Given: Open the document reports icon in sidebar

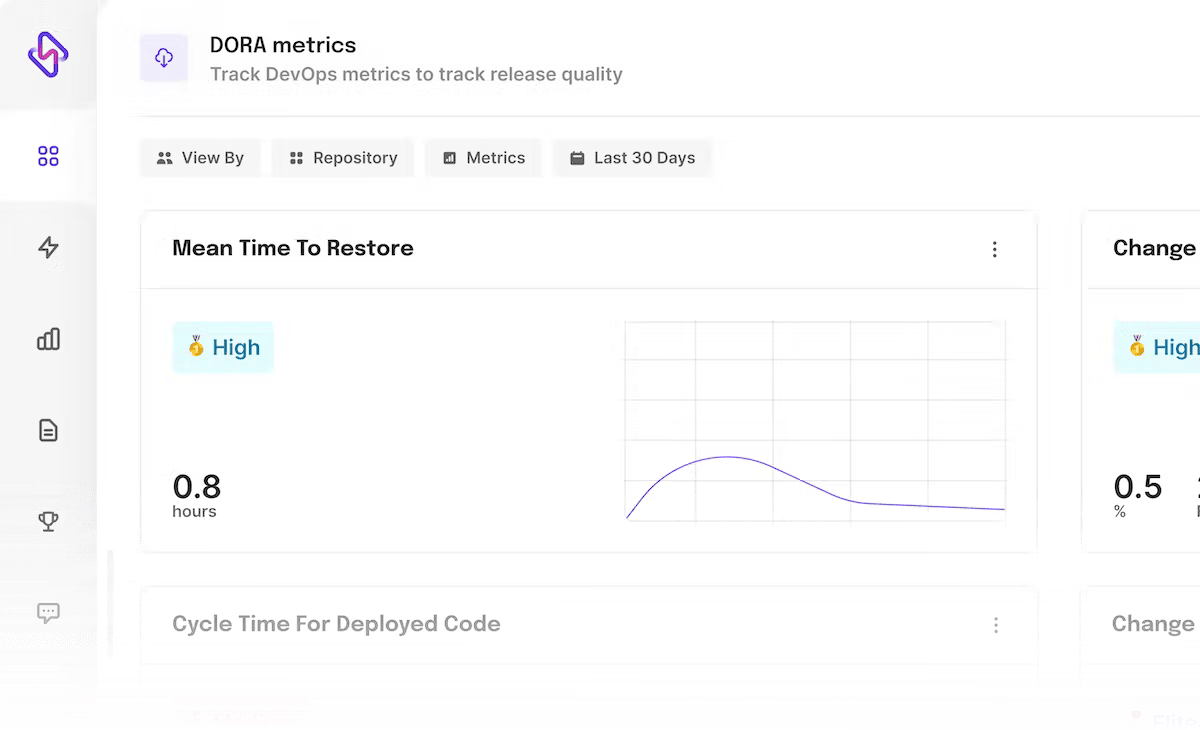Looking at the screenshot, I should (x=48, y=430).
